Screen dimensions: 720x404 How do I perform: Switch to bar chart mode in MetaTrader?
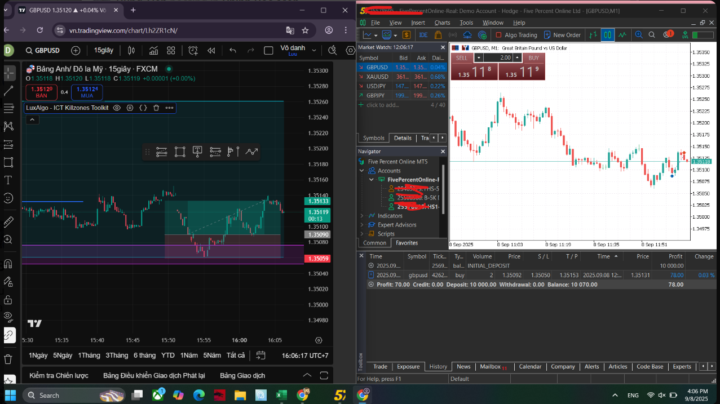click(x=593, y=35)
